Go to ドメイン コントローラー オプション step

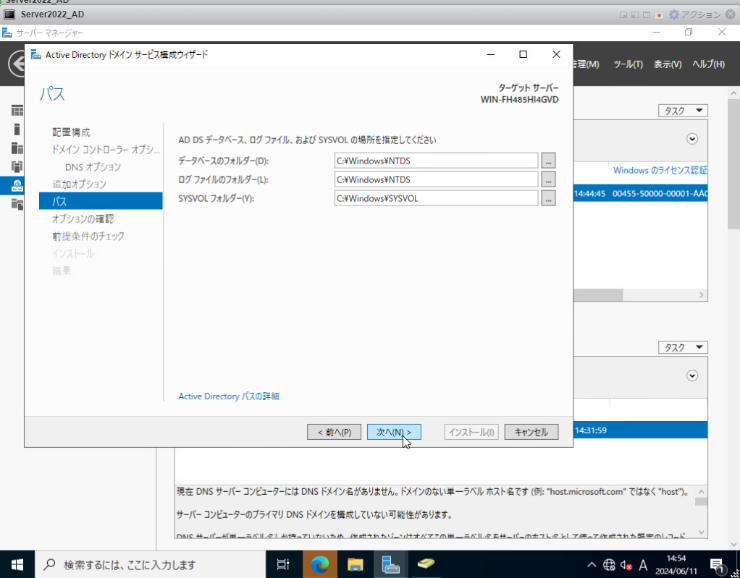point(106,150)
